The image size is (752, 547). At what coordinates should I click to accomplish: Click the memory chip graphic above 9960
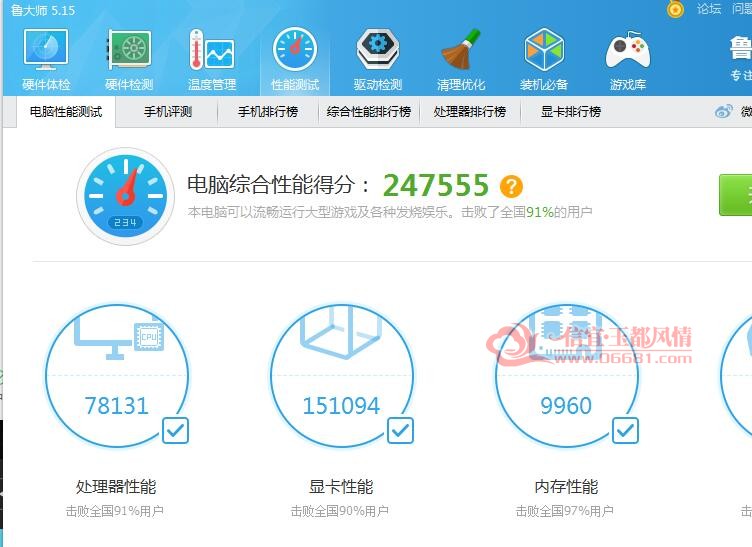[x=567, y=333]
